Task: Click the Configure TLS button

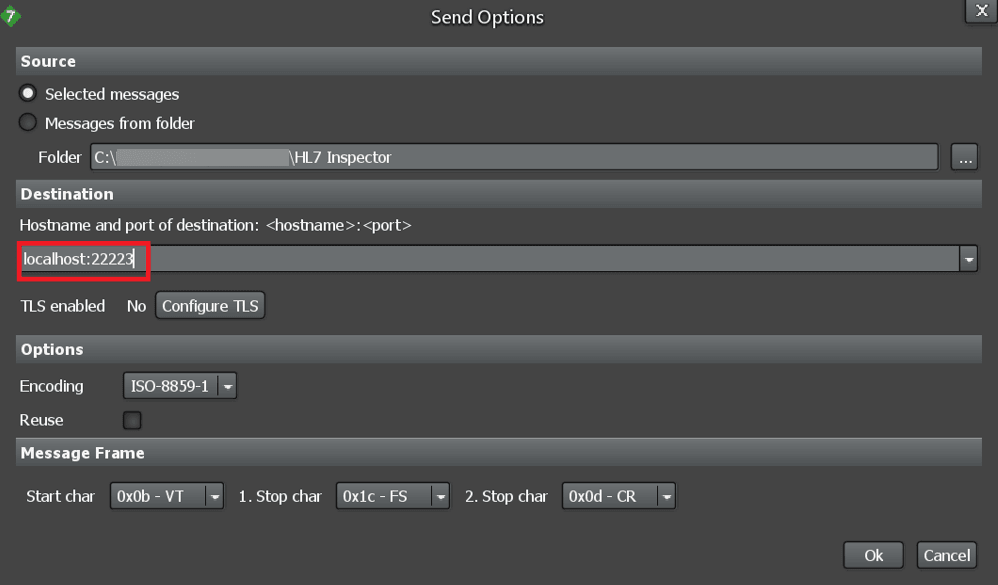Action: [209, 306]
